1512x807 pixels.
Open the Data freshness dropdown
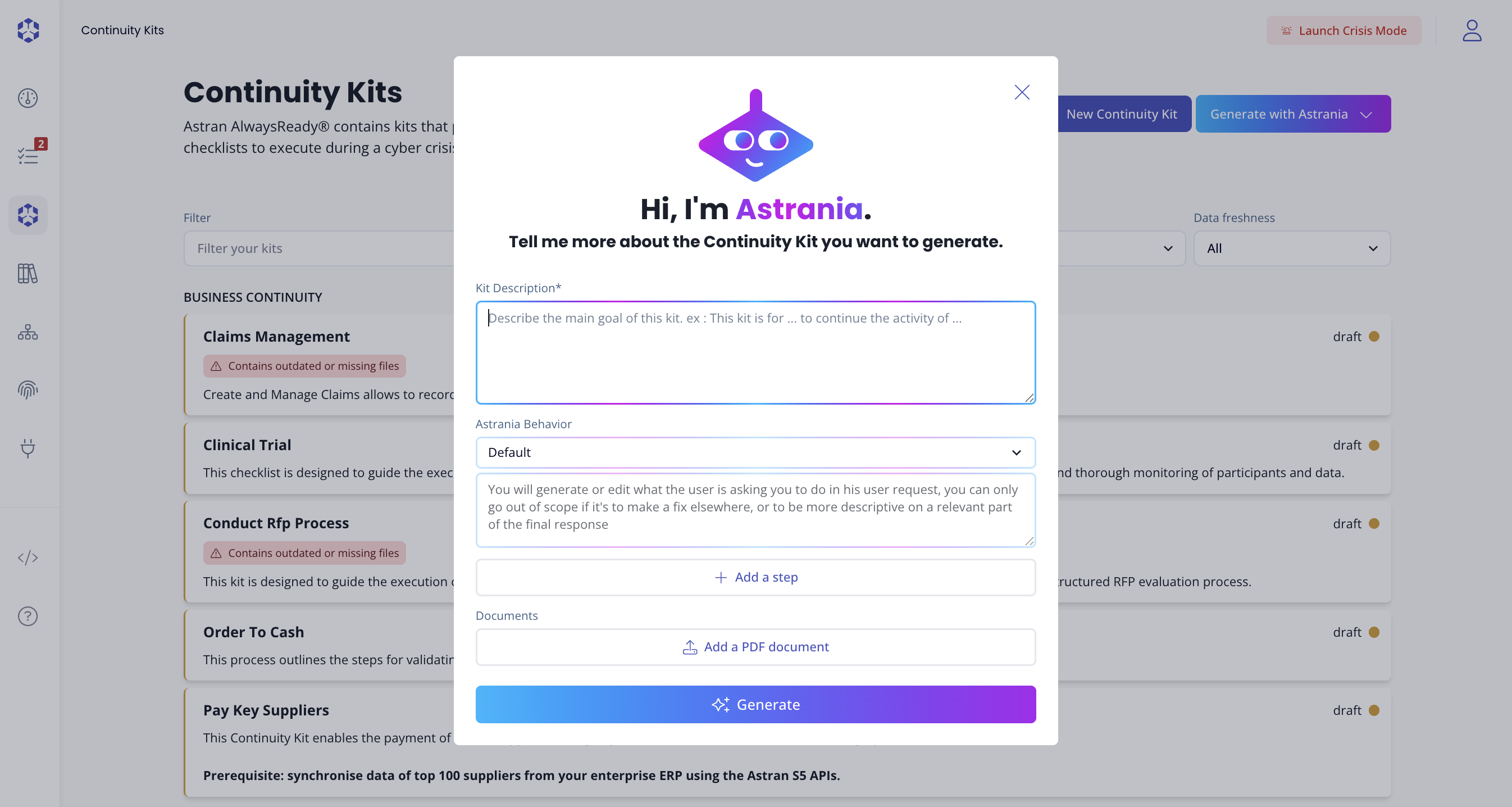coord(1291,248)
